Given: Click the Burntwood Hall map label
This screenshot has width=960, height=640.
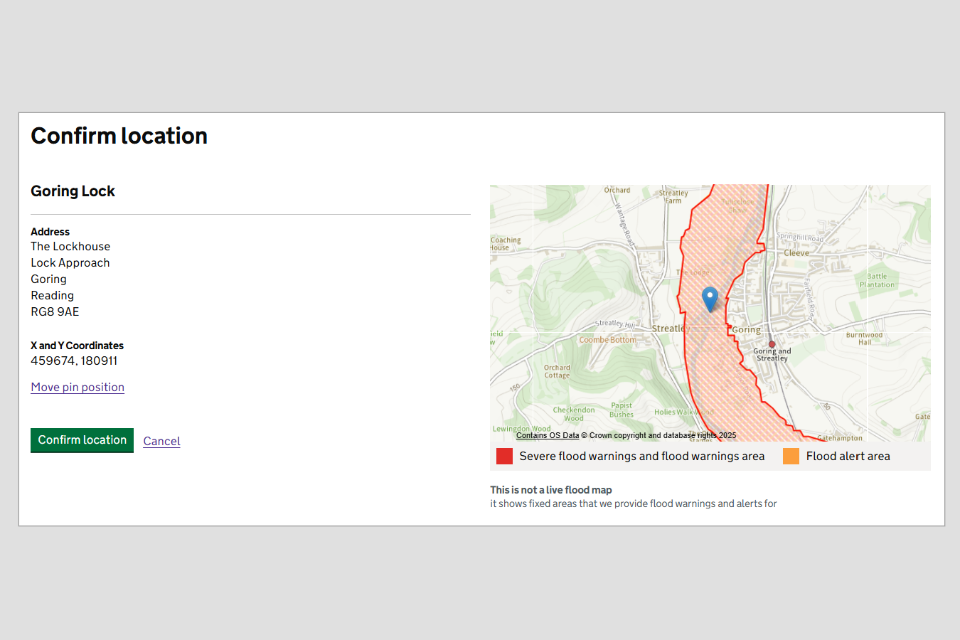Looking at the screenshot, I should tap(863, 338).
